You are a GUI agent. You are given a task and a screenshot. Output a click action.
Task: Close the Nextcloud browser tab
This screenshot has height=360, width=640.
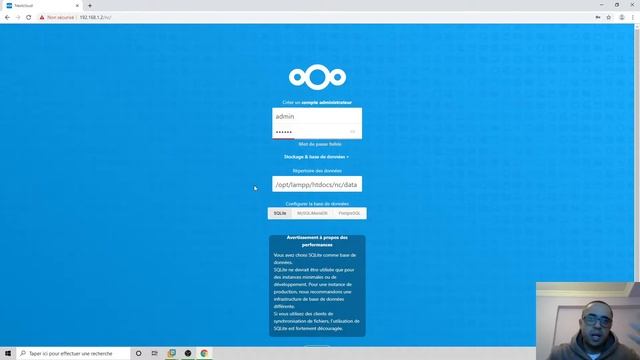77,6
